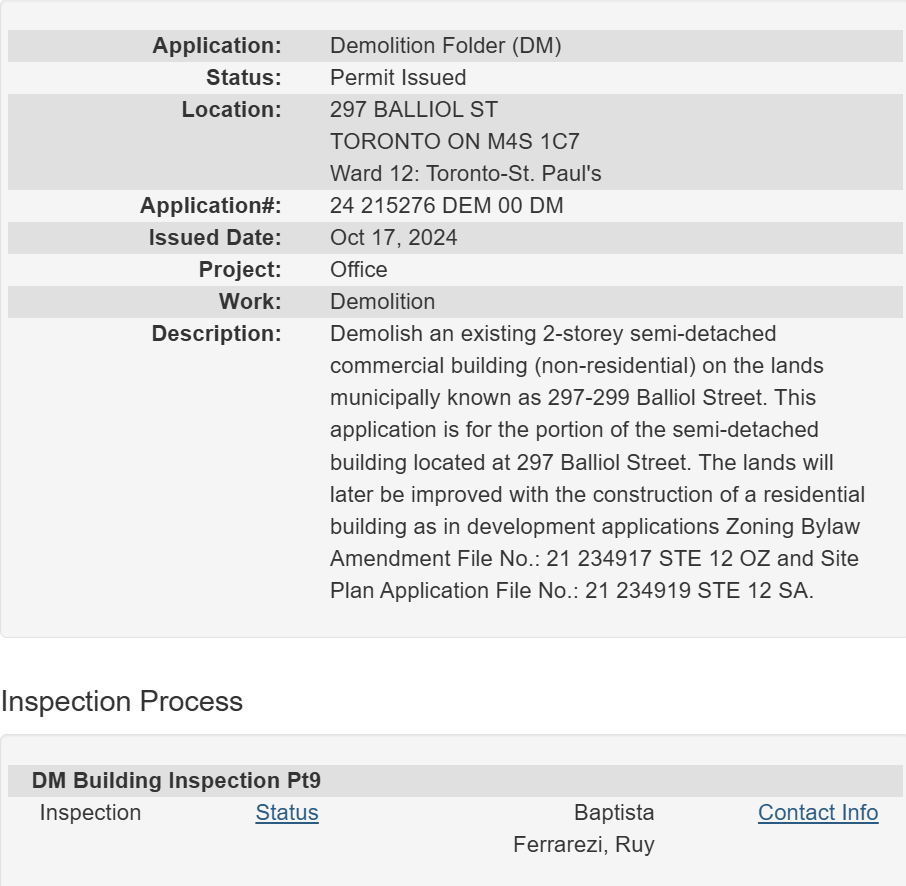Click the Inspection text left of Status link
906x886 pixels.
click(90, 813)
